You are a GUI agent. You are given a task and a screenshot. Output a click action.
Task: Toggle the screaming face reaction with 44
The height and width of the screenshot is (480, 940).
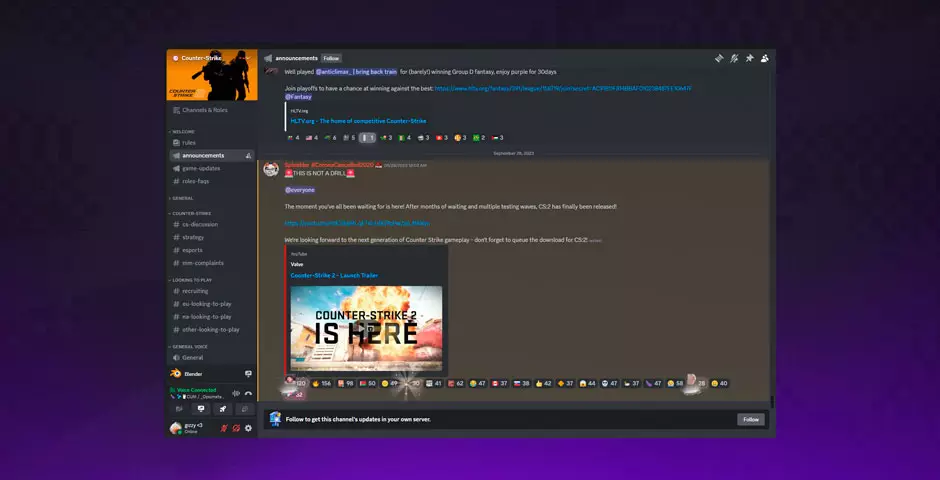pos(588,384)
